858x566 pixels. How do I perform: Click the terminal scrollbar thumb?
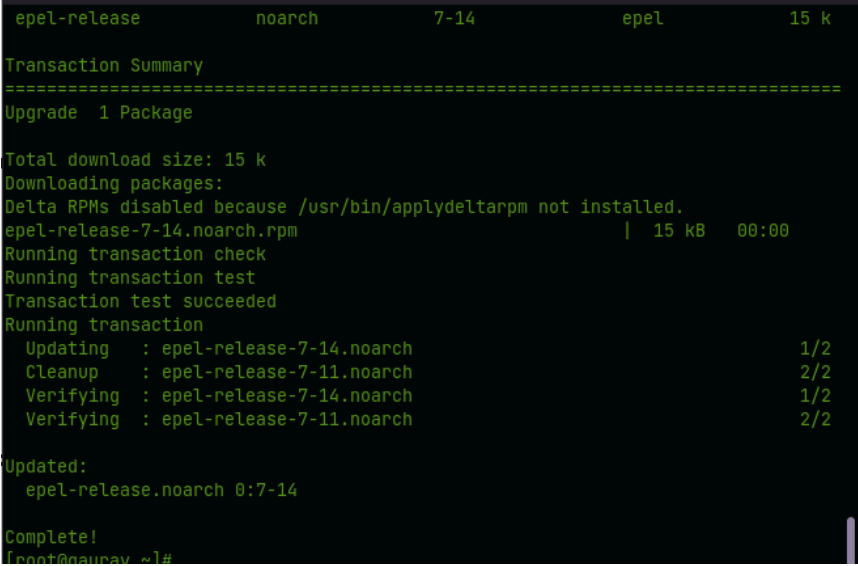(x=850, y=540)
